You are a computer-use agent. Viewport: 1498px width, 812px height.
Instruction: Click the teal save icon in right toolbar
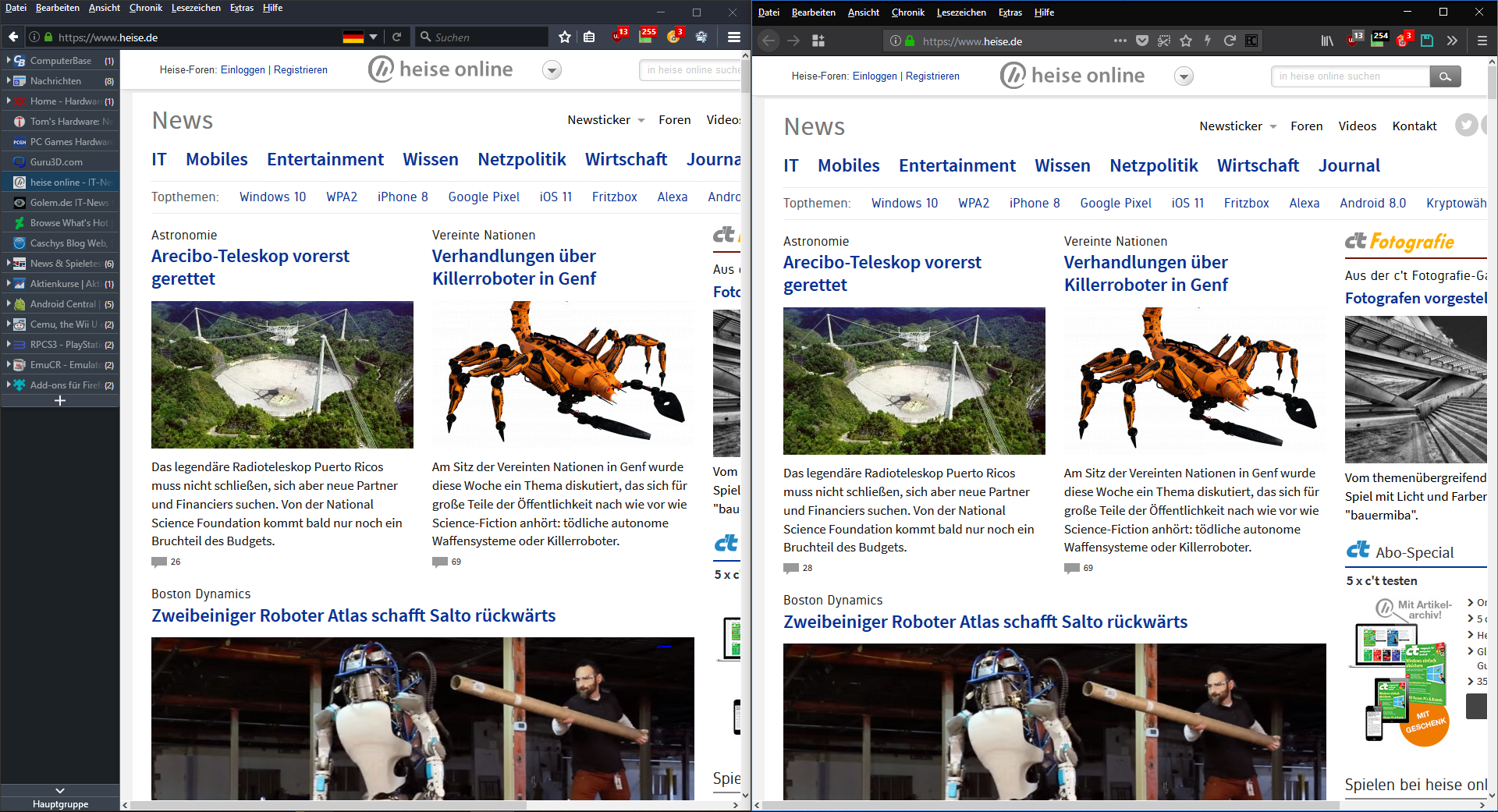(1427, 41)
